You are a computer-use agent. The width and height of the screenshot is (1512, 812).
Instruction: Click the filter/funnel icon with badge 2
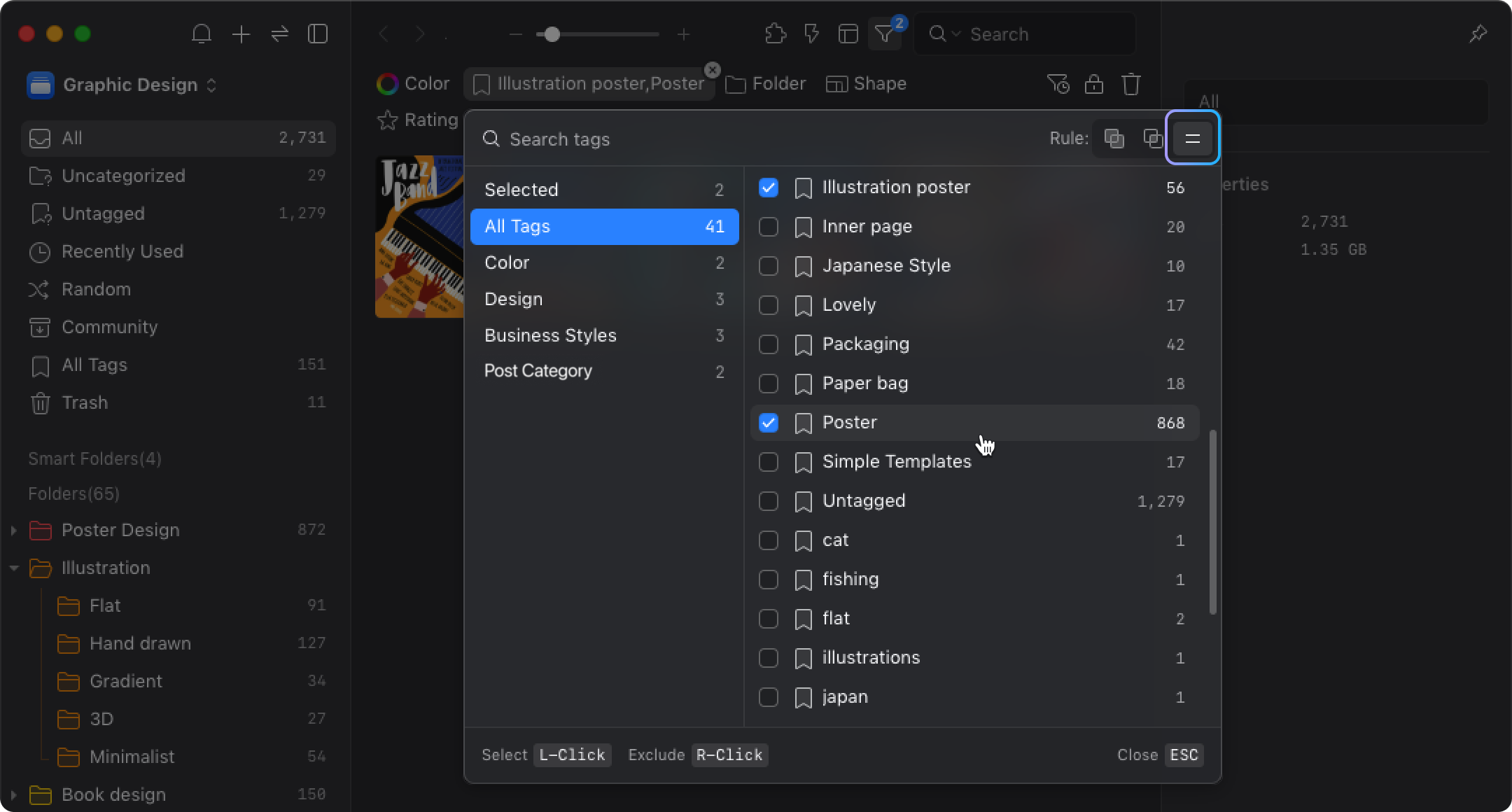(886, 34)
